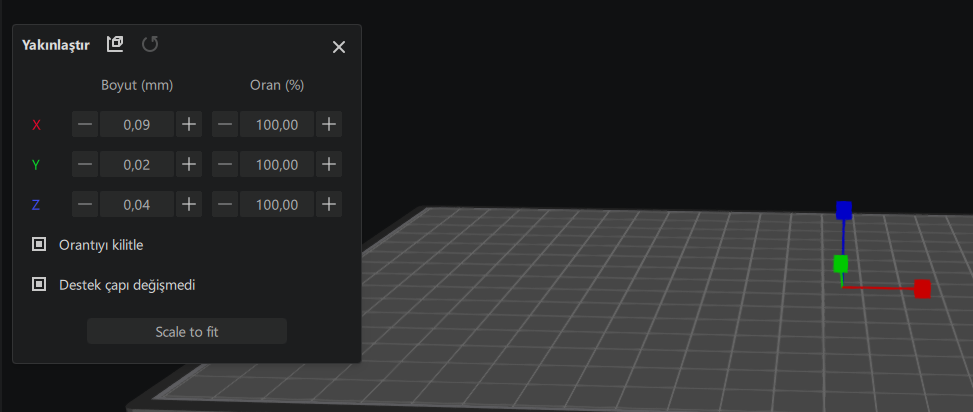Click the copy-scale icon beside Yakınlaştır

click(x=115, y=44)
